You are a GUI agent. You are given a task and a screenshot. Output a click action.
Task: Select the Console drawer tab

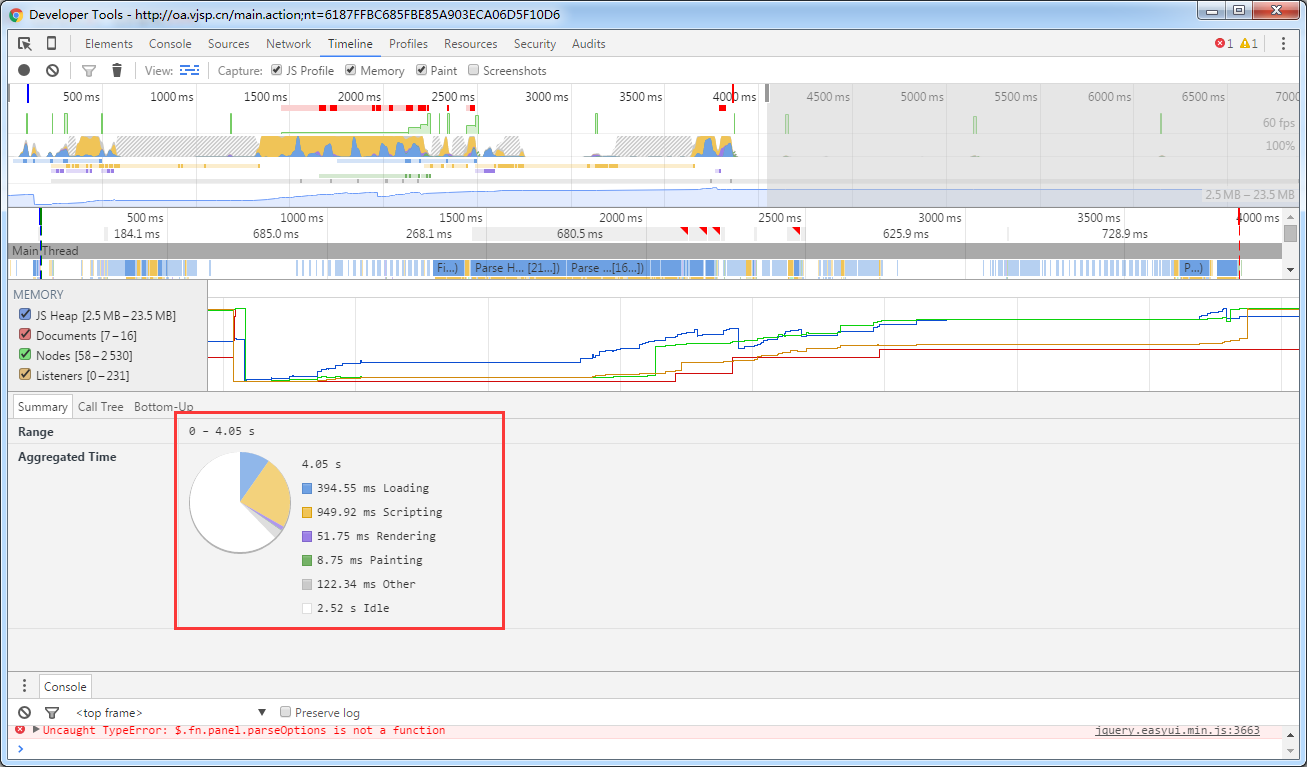click(65, 687)
